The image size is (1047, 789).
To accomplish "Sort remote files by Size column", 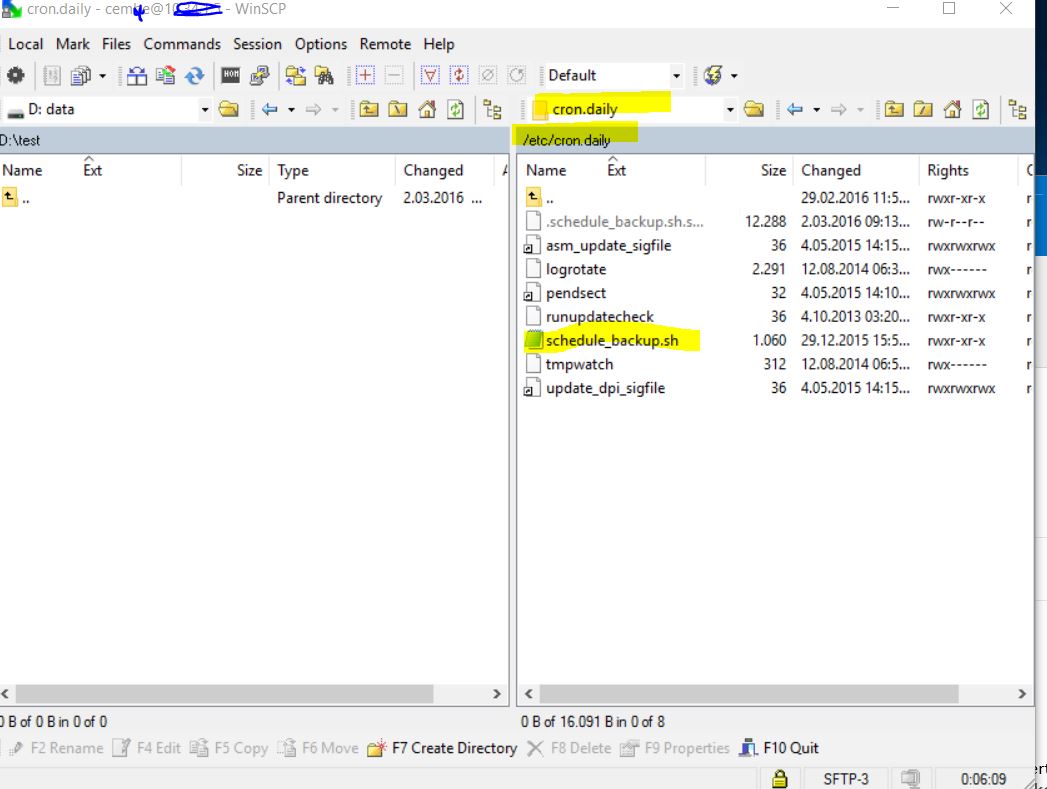I will 749,170.
